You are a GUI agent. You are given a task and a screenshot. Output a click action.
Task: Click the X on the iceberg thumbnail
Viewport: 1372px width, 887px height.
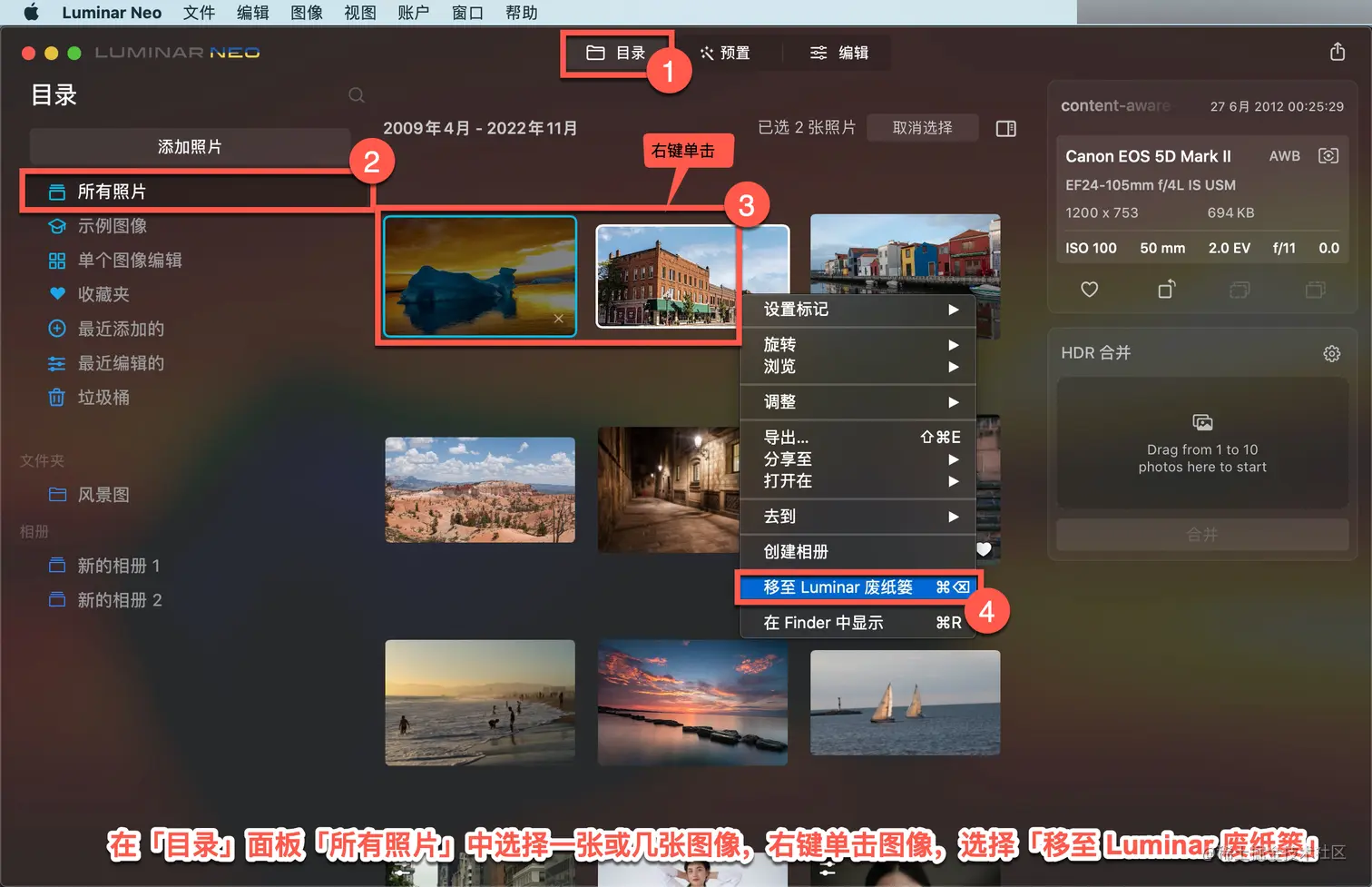559,319
